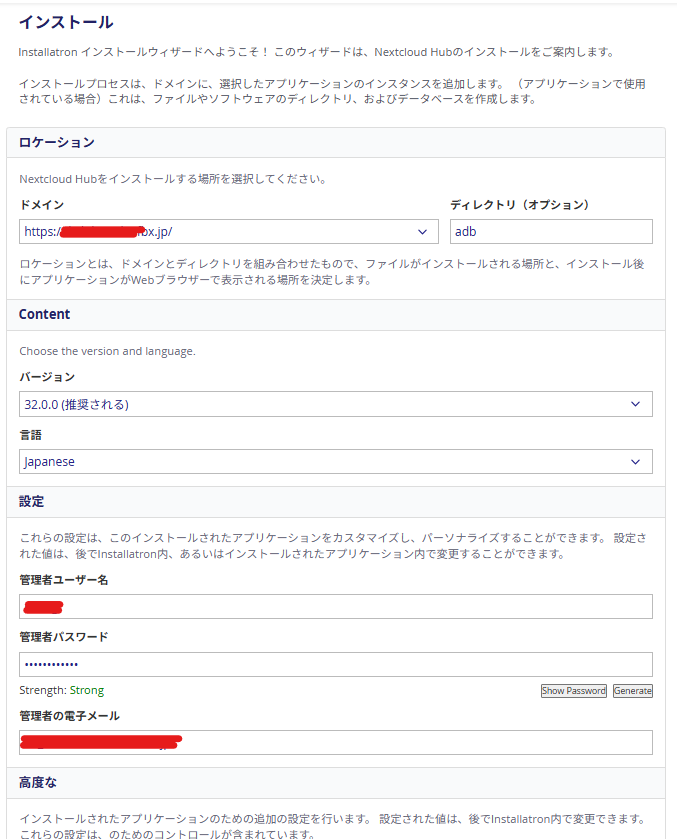
Task: Click the バージョン label
Action: pos(47,377)
